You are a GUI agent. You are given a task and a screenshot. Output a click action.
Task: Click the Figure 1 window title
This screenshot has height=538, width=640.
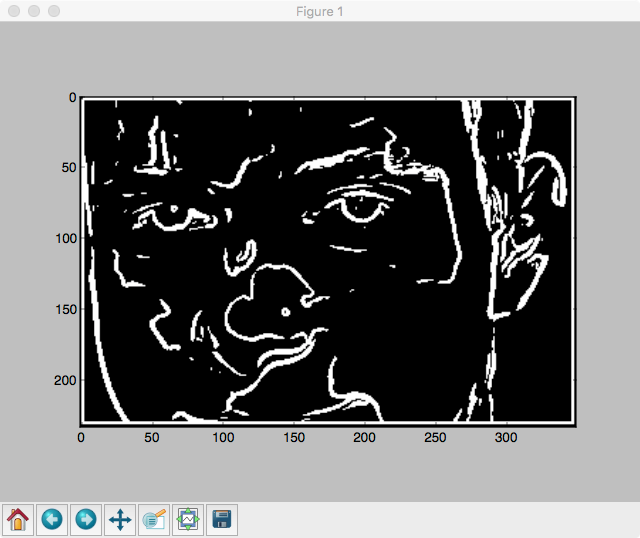click(x=320, y=11)
